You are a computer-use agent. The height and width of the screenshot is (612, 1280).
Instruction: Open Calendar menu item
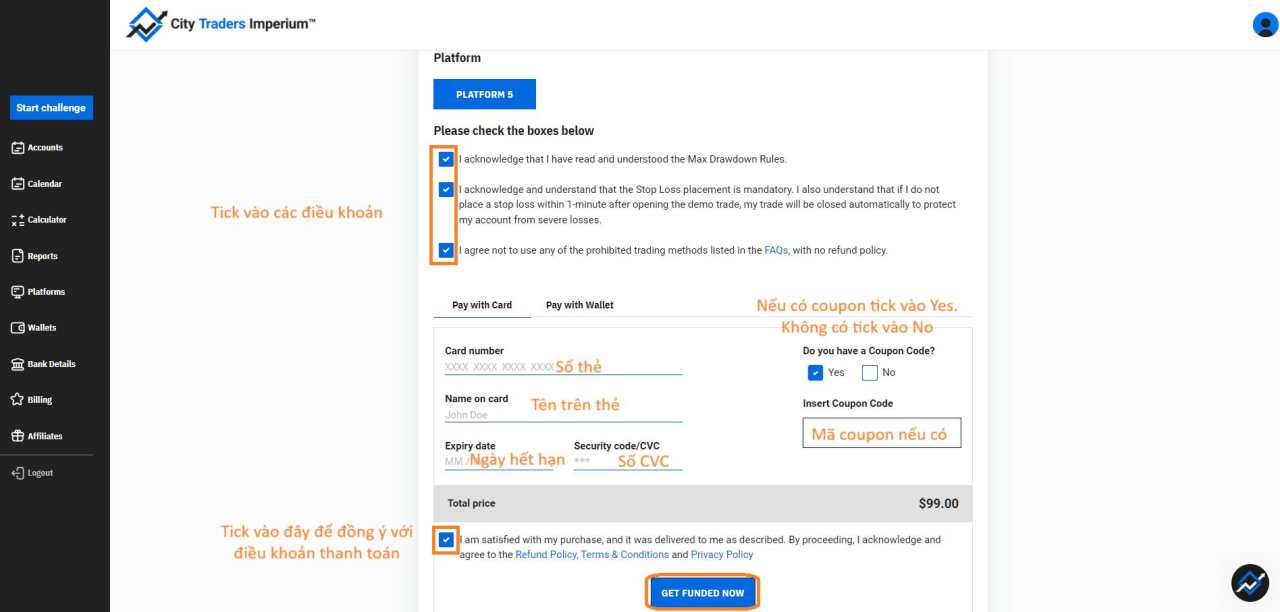pos(45,184)
